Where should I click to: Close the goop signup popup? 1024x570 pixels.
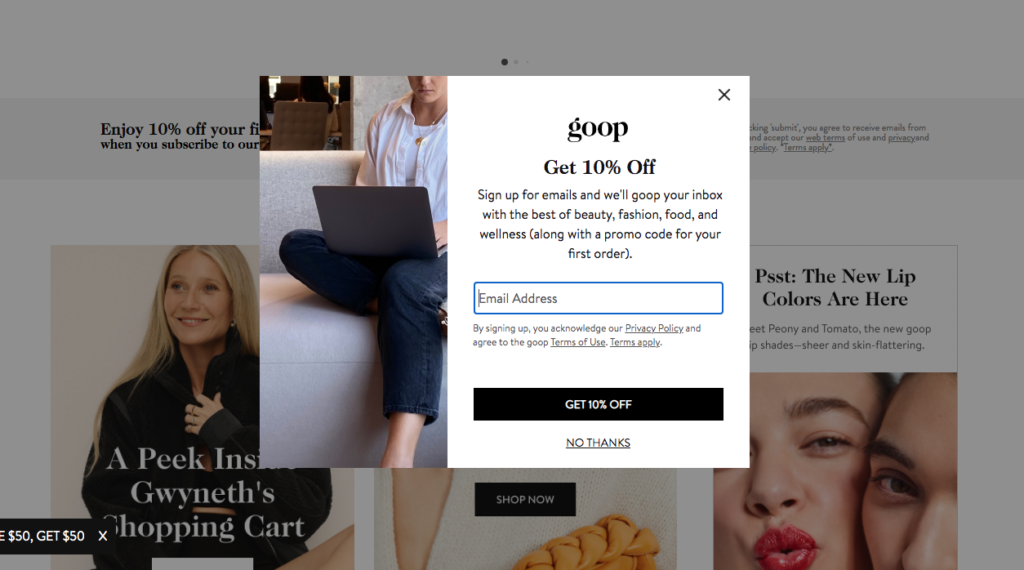pyautogui.click(x=724, y=95)
